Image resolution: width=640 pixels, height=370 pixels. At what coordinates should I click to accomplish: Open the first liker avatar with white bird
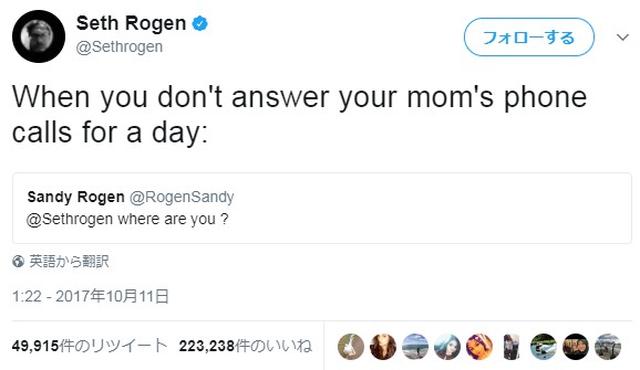[351, 347]
